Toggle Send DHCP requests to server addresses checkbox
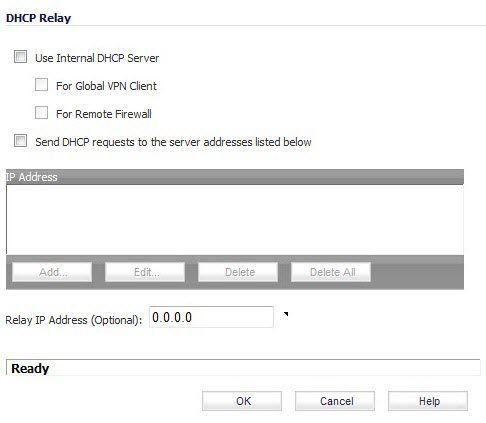The width and height of the screenshot is (486, 423). click(x=20, y=141)
